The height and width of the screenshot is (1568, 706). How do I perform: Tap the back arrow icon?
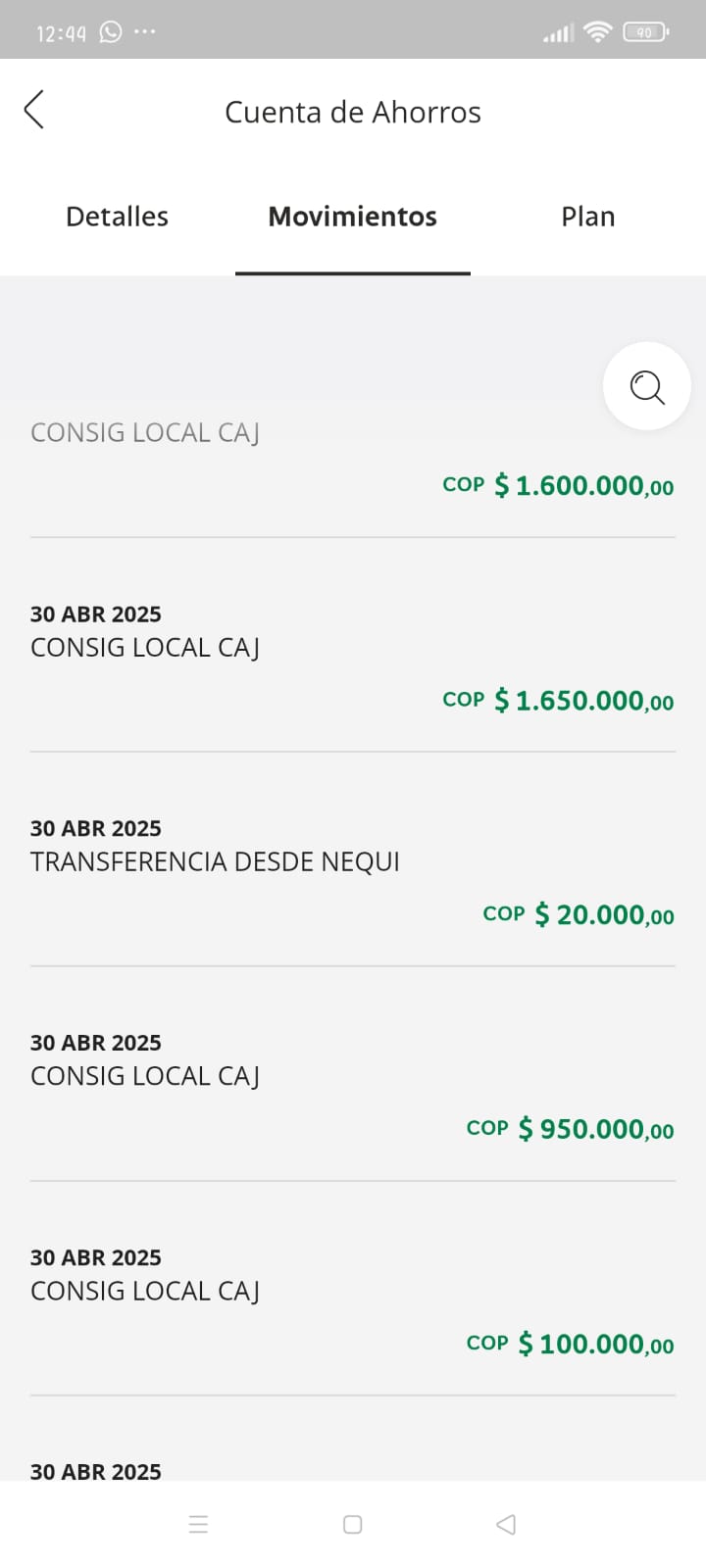click(x=34, y=110)
